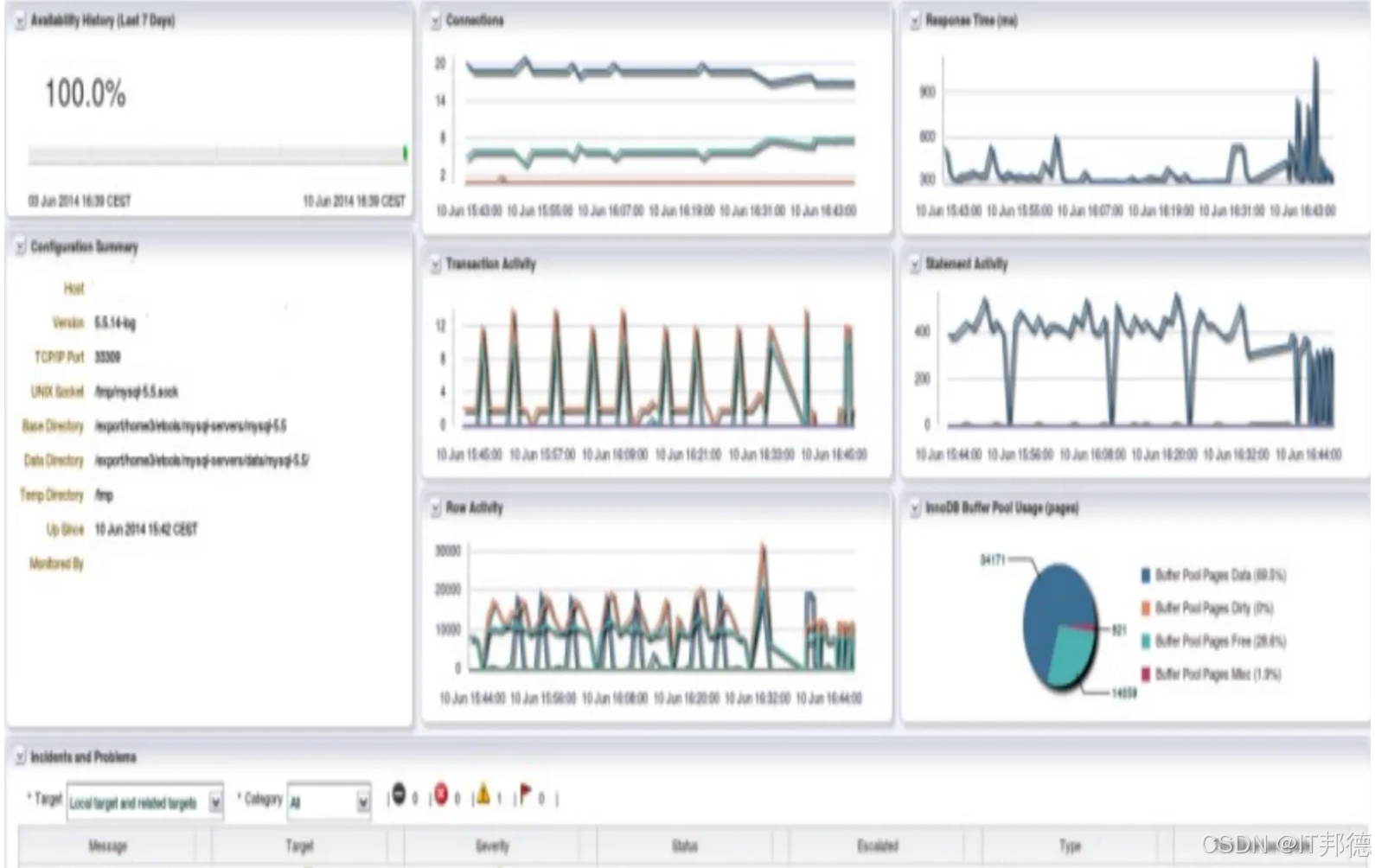The image size is (1375, 868).
Task: Click the Buffer Pool Pages Dirty legend swatch
Action: click(1146, 608)
